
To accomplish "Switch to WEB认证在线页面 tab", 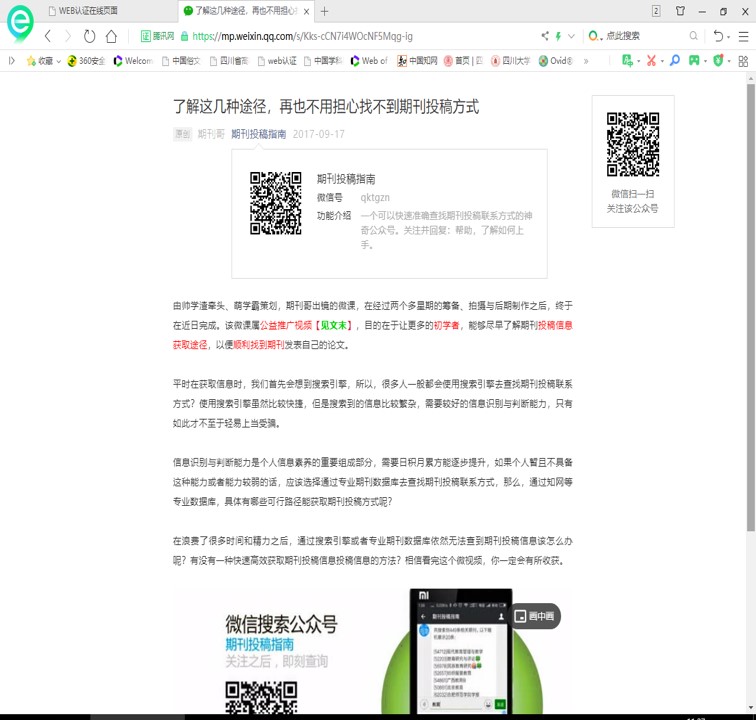I will pos(88,11).
